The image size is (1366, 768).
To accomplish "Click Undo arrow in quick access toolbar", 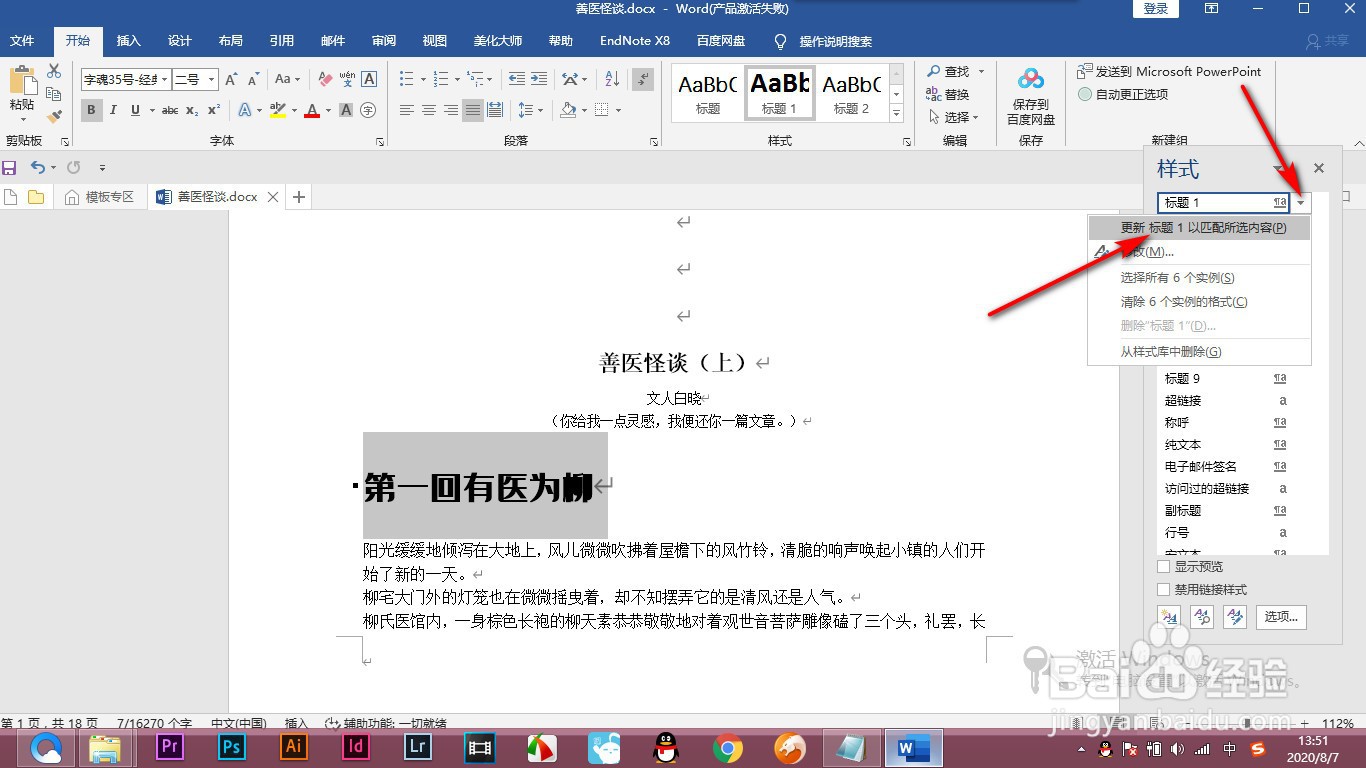I will coord(37,167).
